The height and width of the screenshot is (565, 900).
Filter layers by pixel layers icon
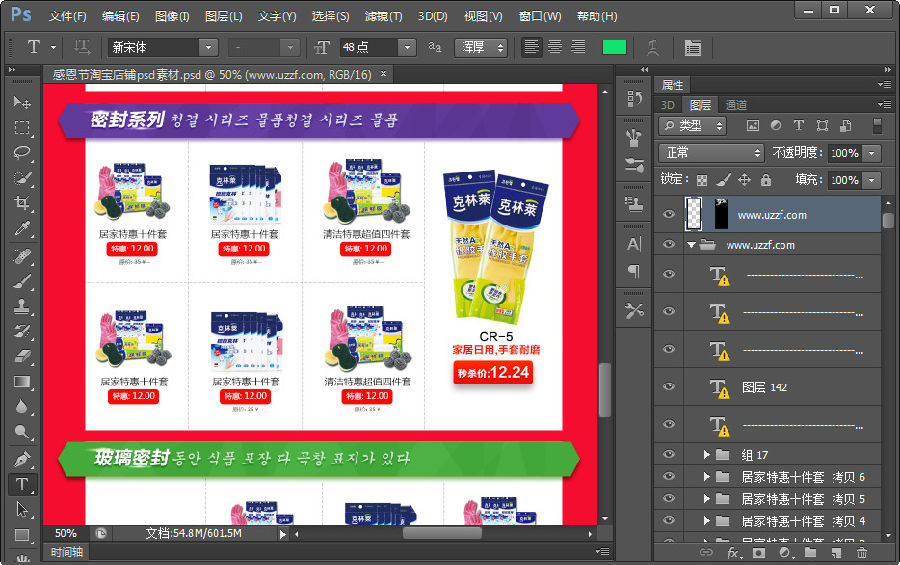pyautogui.click(x=752, y=125)
